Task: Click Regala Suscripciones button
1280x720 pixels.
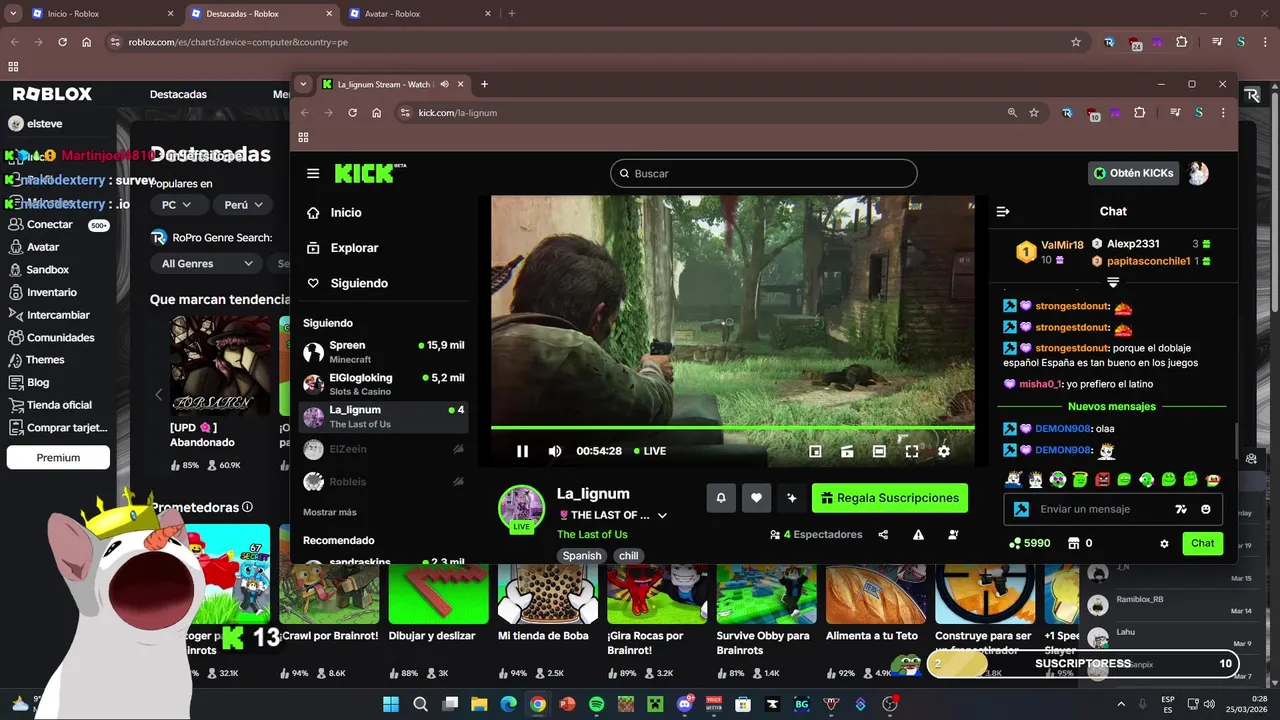Action: point(889,498)
